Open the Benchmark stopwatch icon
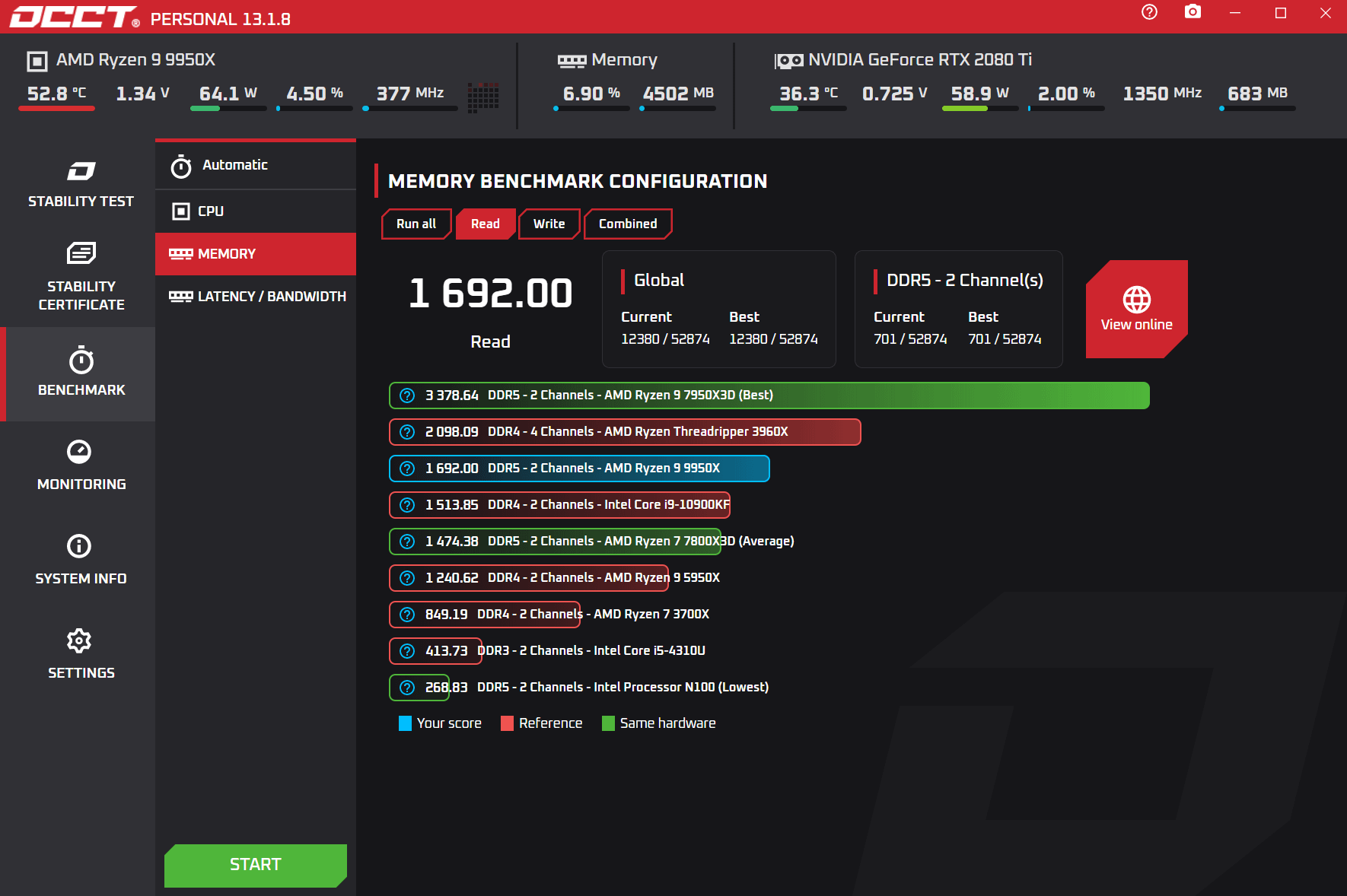1347x896 pixels. [x=81, y=360]
